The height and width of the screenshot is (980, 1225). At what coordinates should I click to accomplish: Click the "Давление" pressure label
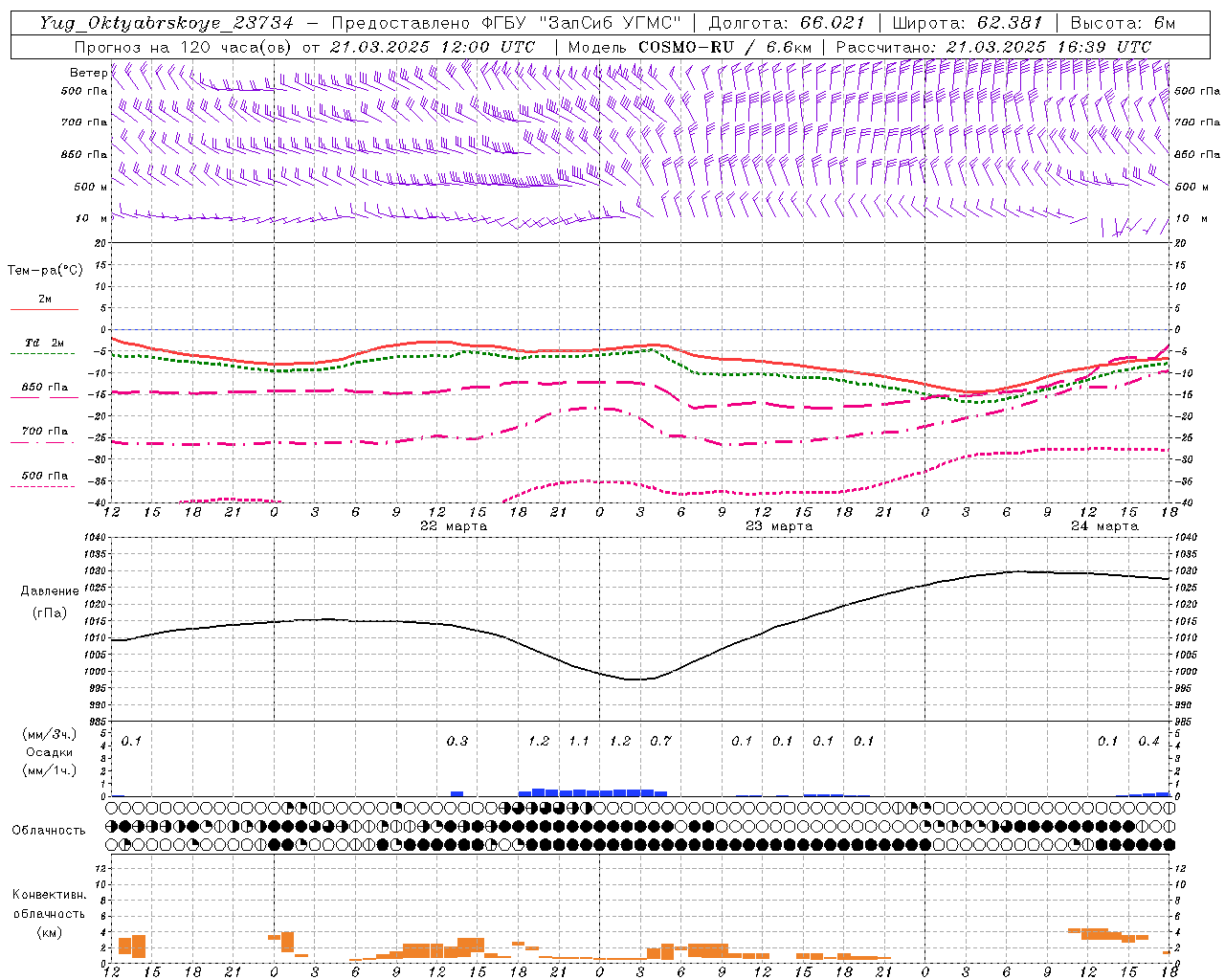(50, 591)
